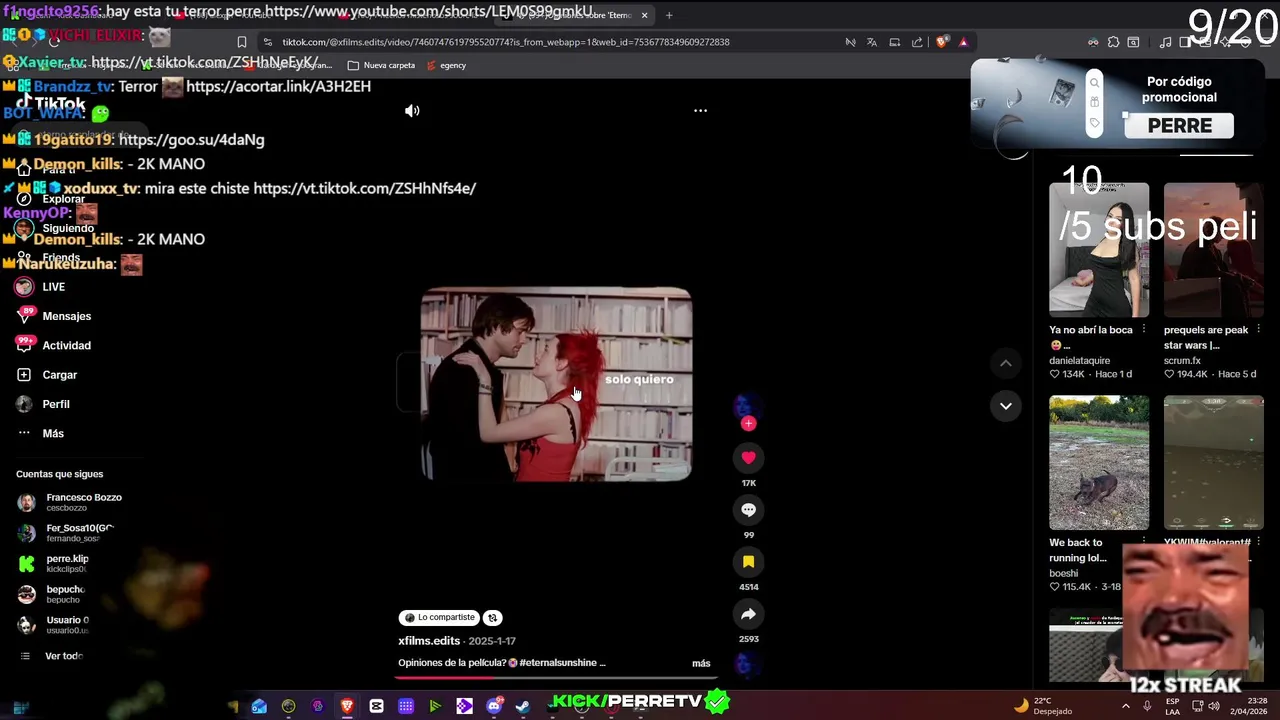Open bepuche followed account
This screenshot has height=720, width=1280.
click(51, 594)
